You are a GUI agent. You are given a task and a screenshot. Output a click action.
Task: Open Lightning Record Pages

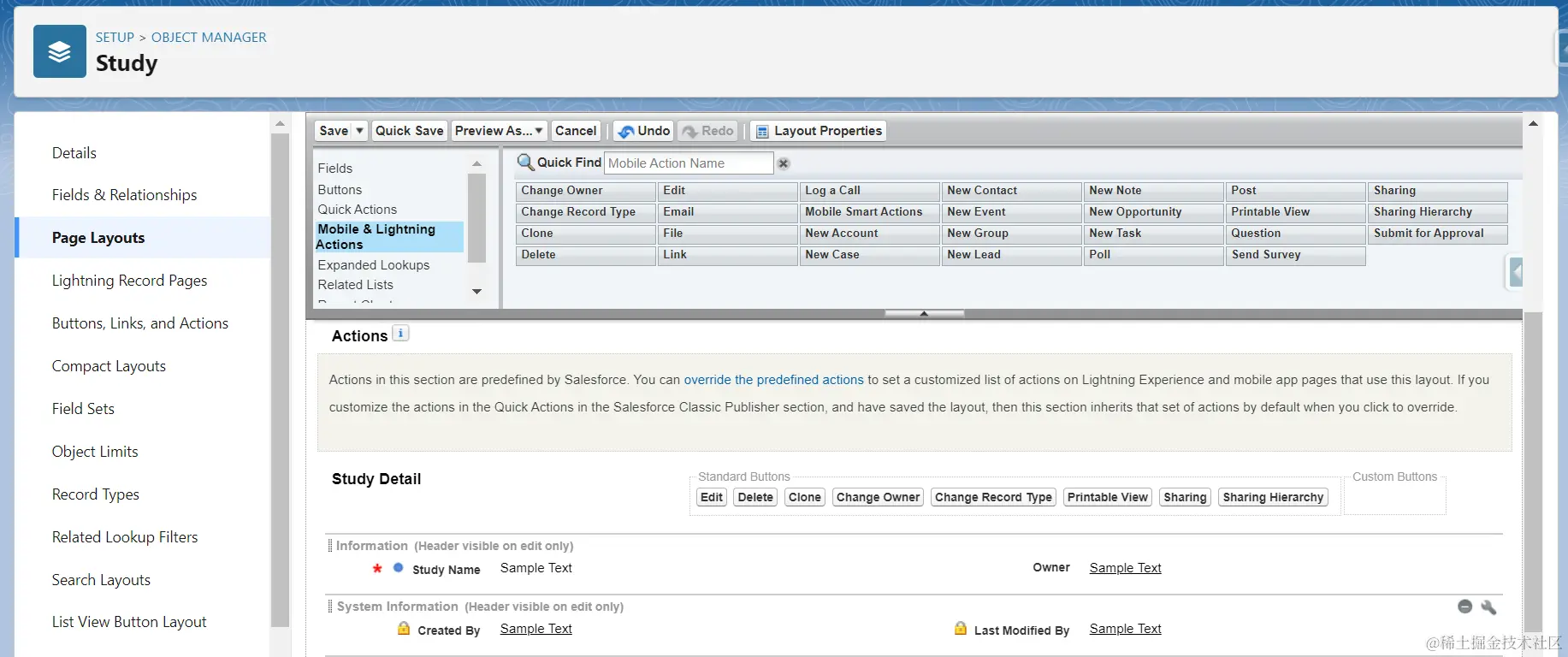[129, 281]
